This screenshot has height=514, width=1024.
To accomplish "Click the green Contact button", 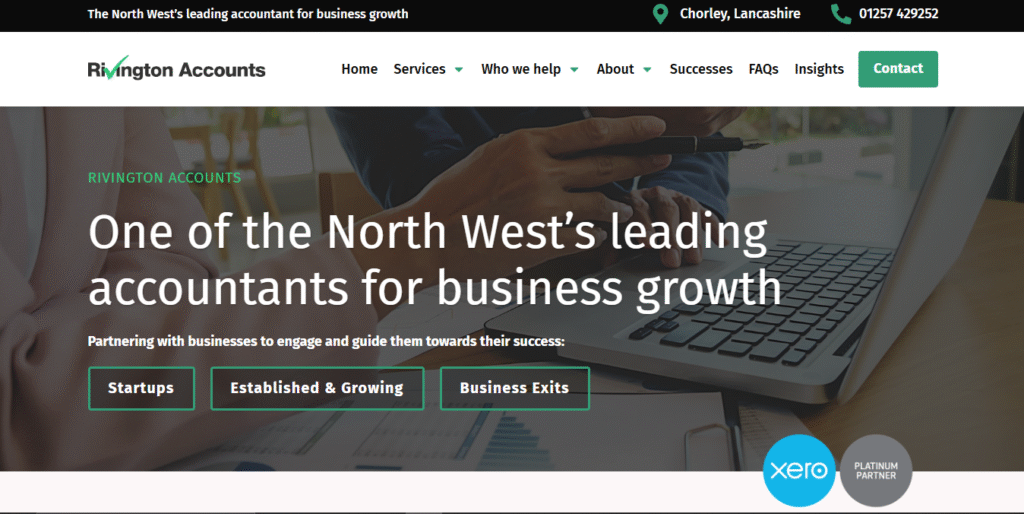I will 898,69.
